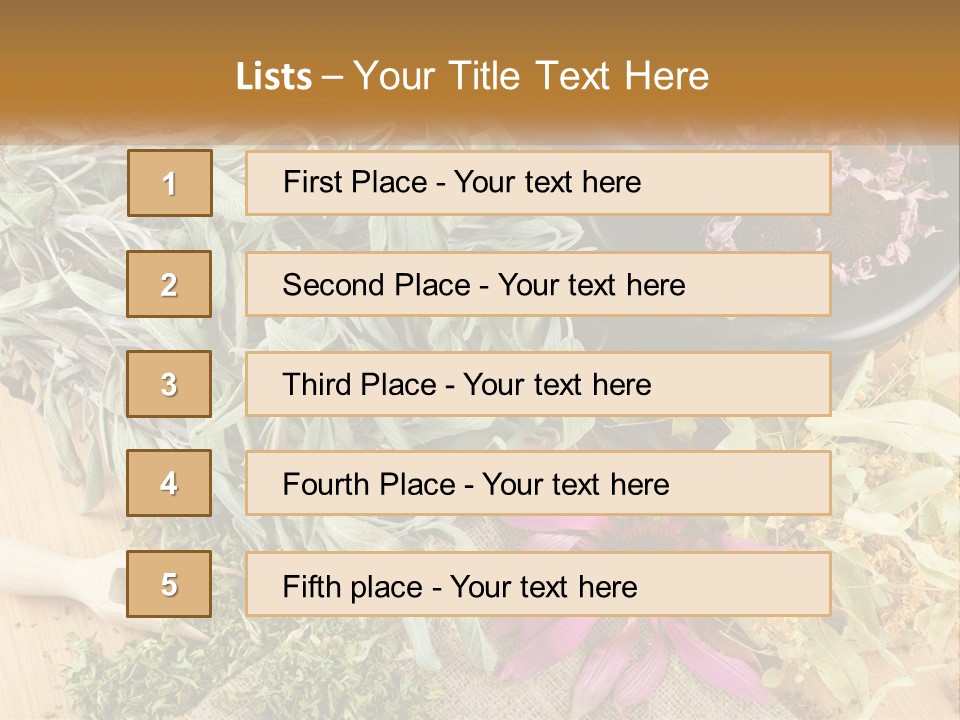Click the words 'Second Place' in the list
960x720 pixels.
point(377,285)
